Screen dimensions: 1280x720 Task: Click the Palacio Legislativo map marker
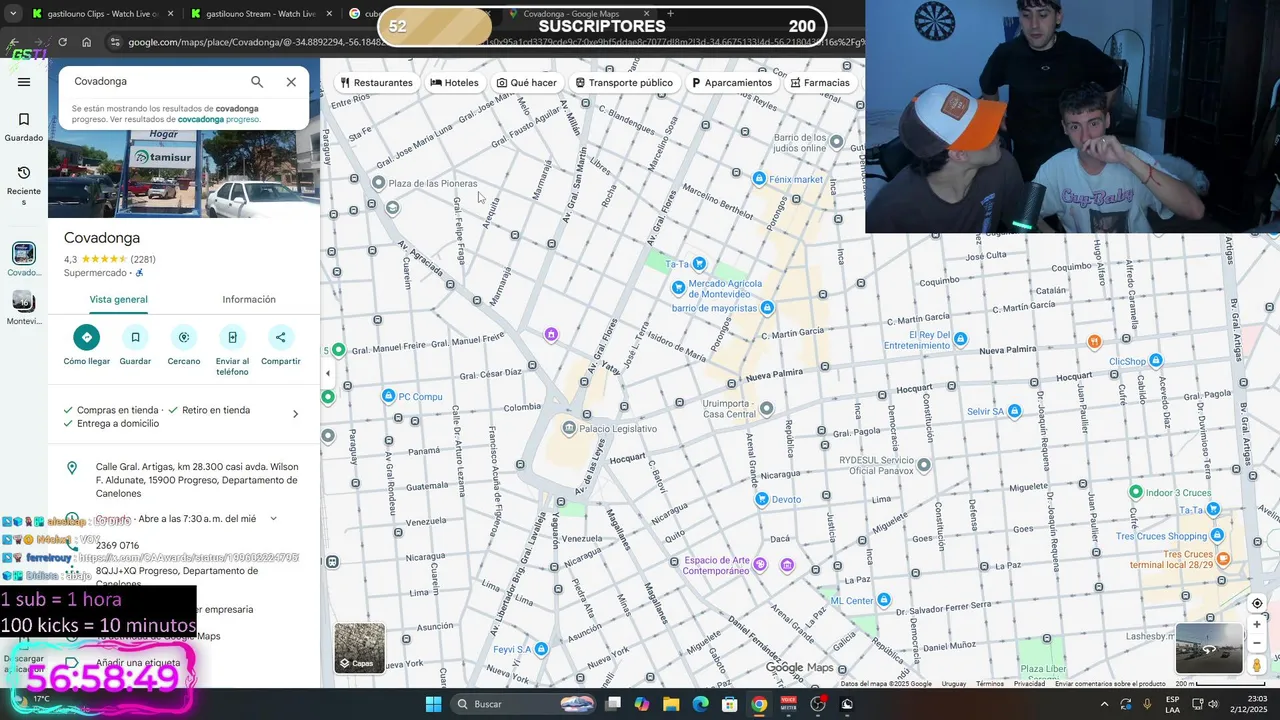(569, 429)
